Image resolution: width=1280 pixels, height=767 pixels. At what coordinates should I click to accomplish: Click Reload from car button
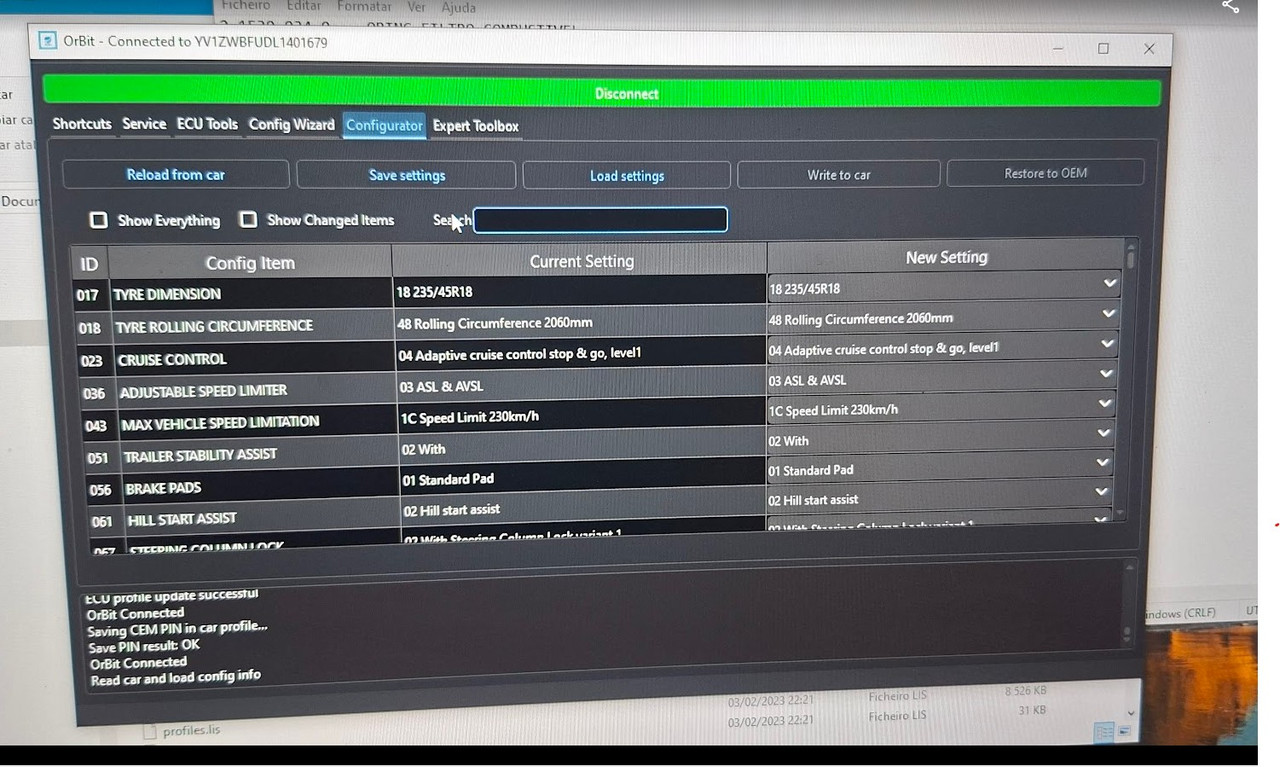tap(176, 174)
